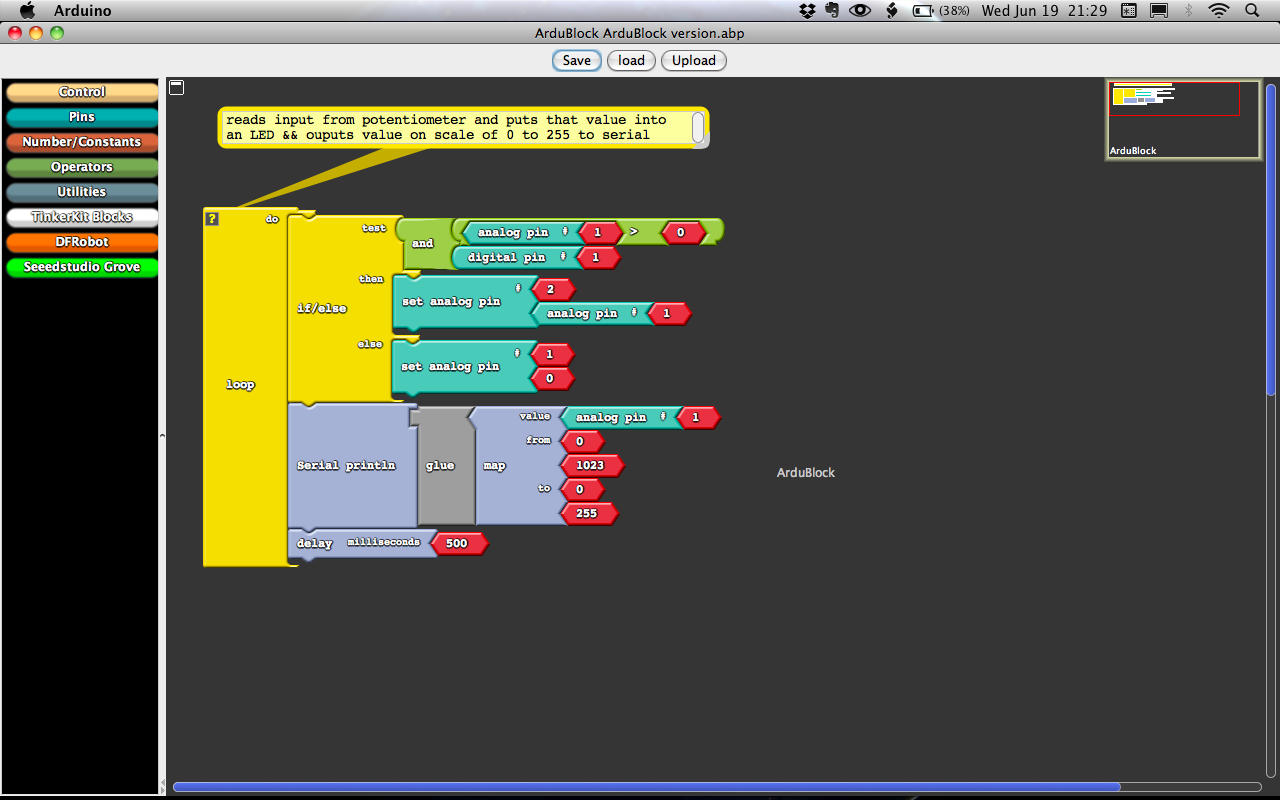Click the load button
This screenshot has height=800, width=1280.
pyautogui.click(x=631, y=60)
